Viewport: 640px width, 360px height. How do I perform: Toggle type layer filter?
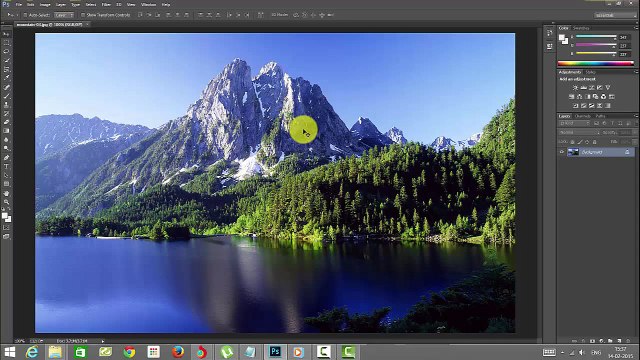point(612,123)
